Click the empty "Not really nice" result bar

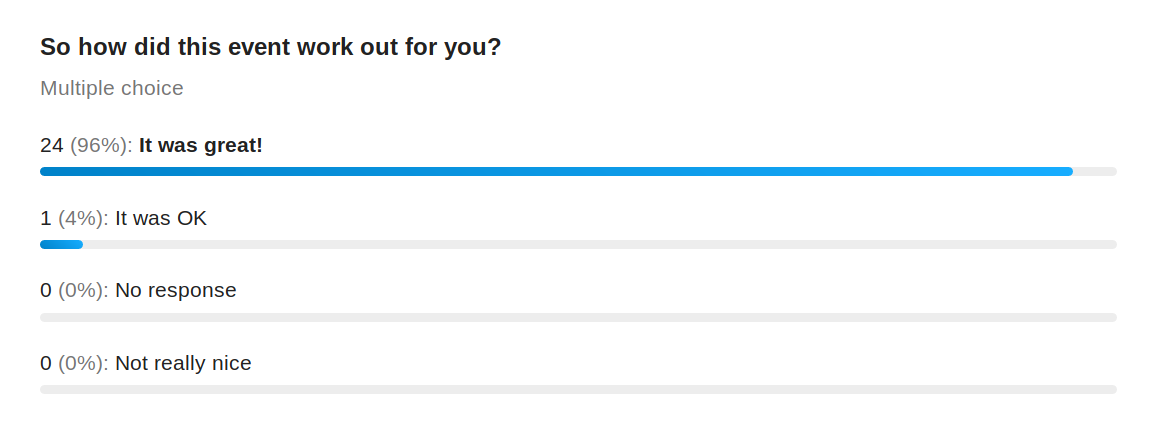click(578, 389)
